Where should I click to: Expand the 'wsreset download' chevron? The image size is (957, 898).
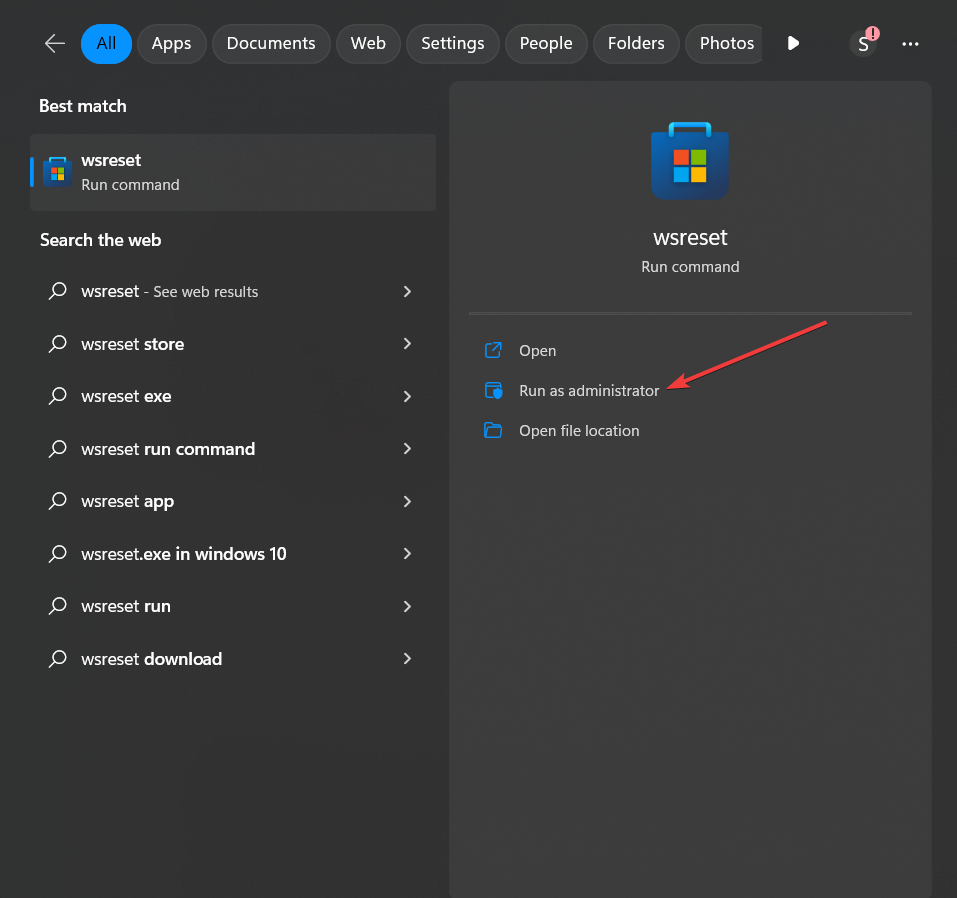pos(407,659)
